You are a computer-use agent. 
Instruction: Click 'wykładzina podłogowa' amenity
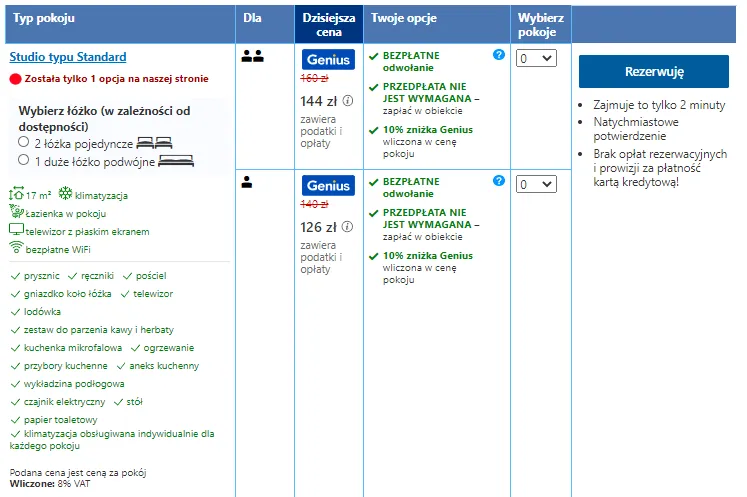point(74,384)
